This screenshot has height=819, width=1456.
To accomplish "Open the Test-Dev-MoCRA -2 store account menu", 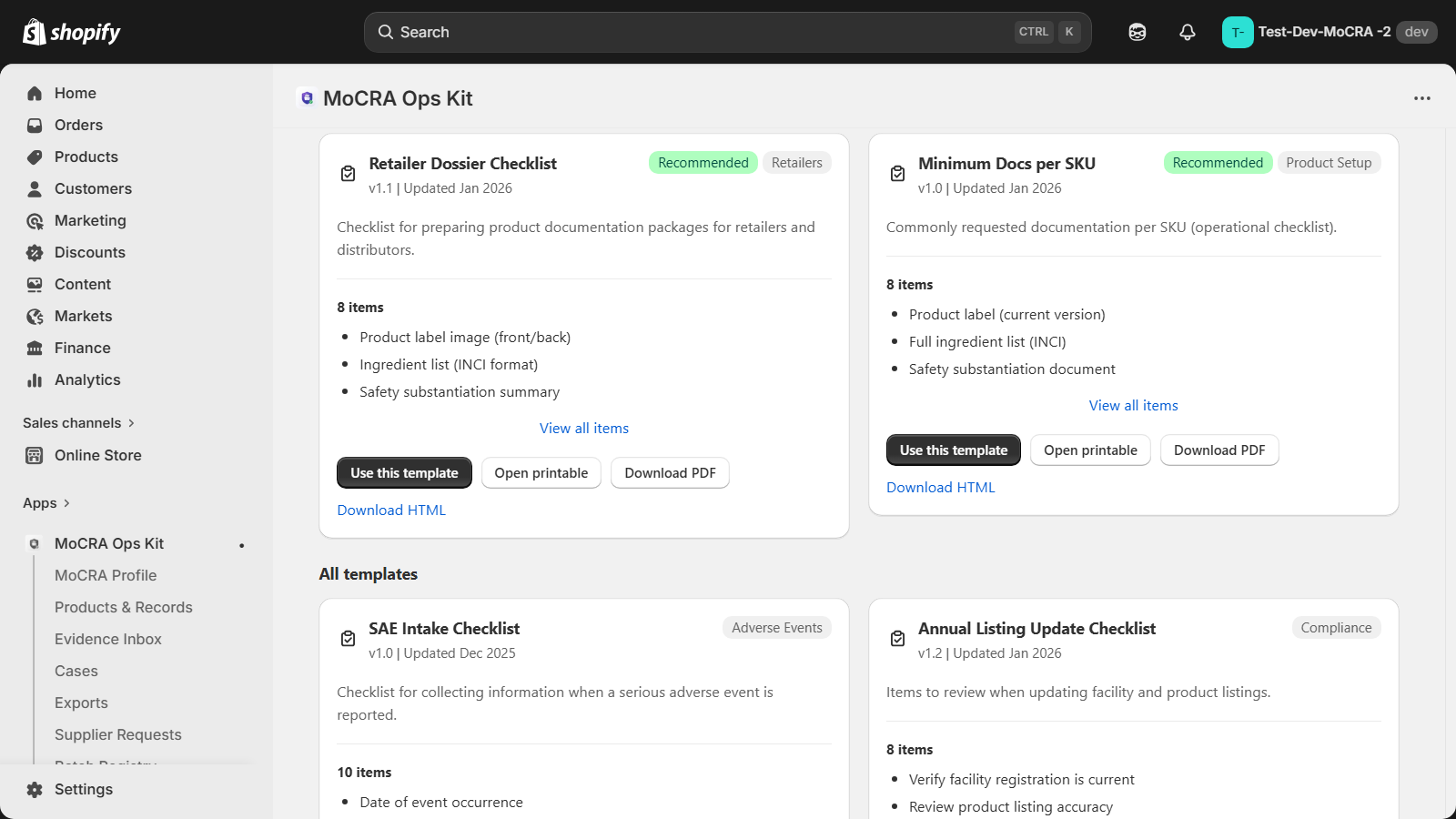I will tap(1330, 32).
